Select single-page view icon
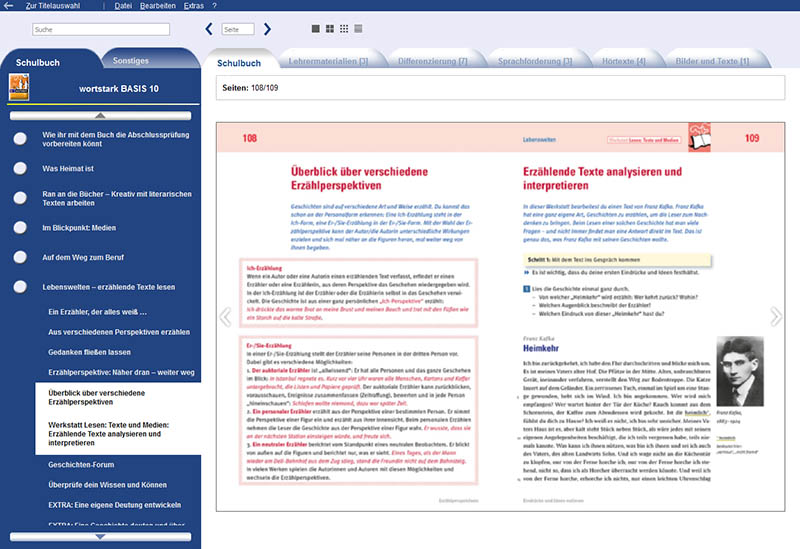The width and height of the screenshot is (800, 549). point(316,29)
